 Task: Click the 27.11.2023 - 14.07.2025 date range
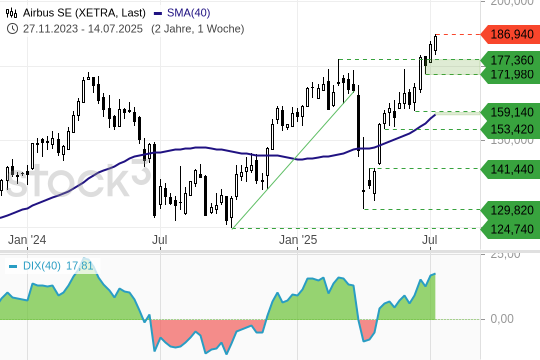pos(83,29)
